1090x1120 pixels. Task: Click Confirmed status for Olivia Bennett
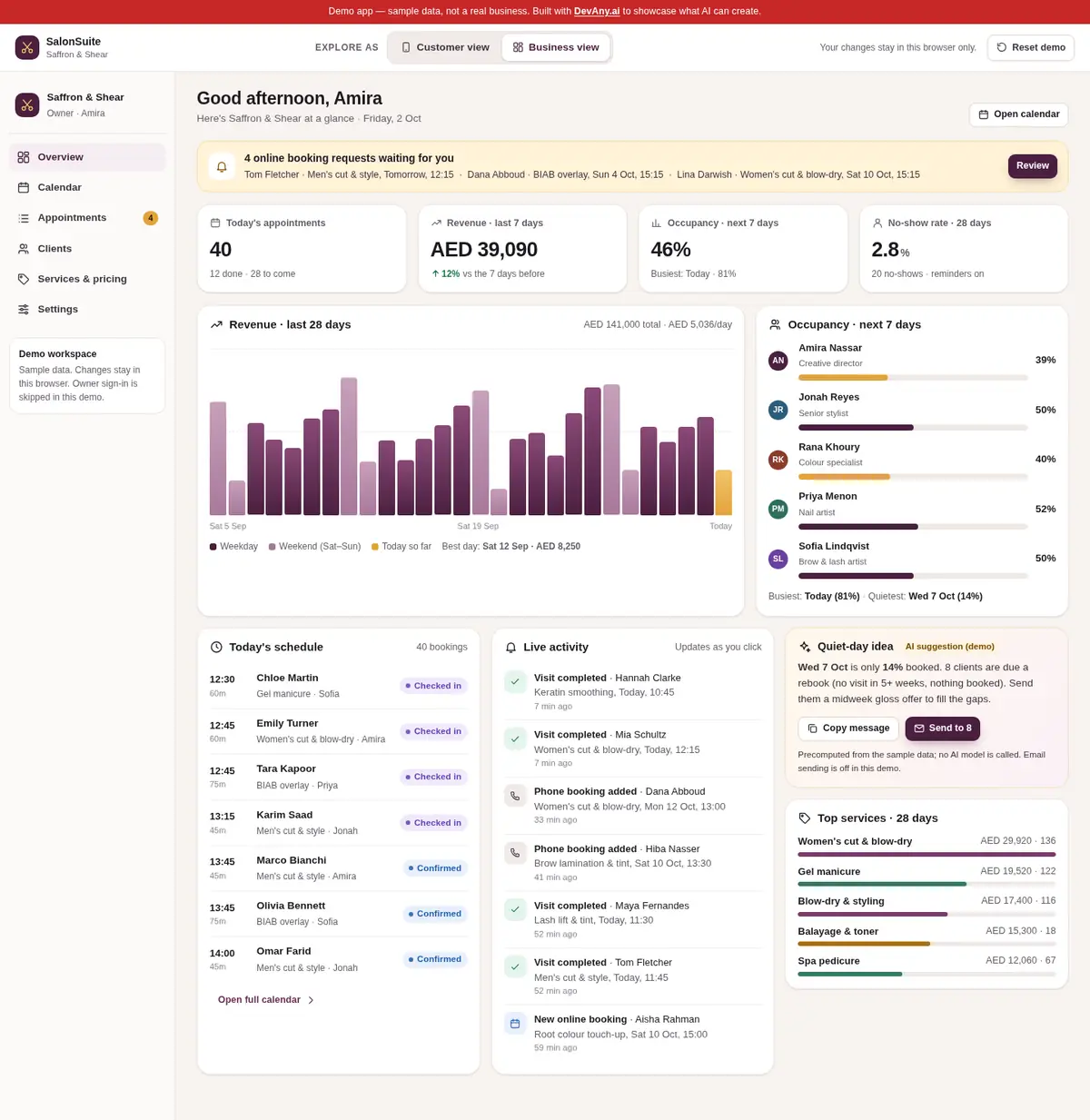[435, 914]
